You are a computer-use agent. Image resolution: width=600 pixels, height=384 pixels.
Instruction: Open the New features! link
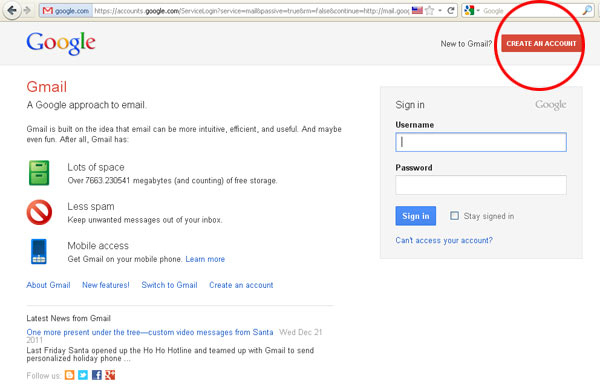[x=106, y=285]
